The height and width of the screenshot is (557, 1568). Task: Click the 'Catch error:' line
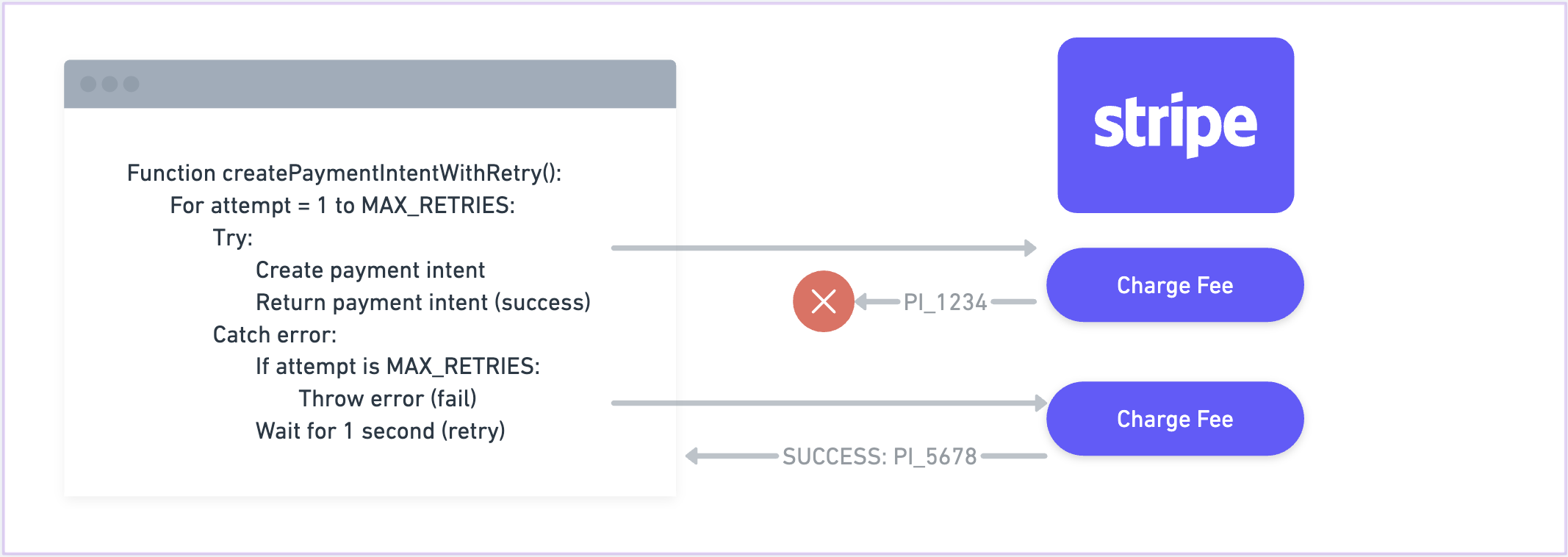pyautogui.click(x=275, y=335)
